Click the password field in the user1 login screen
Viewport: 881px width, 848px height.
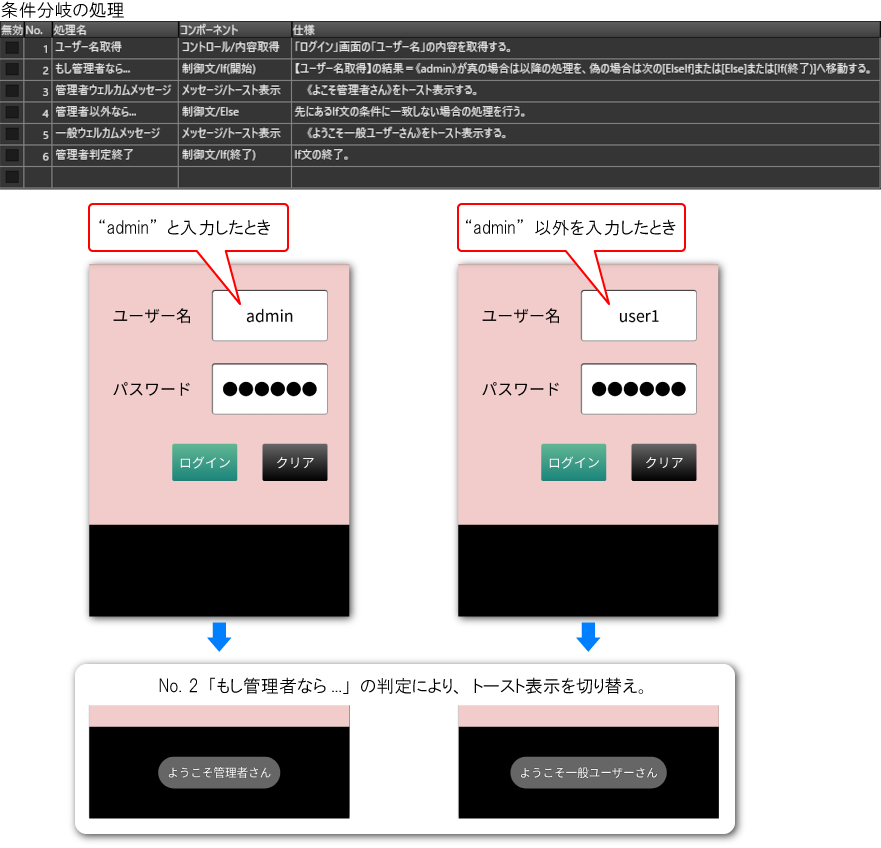639,389
